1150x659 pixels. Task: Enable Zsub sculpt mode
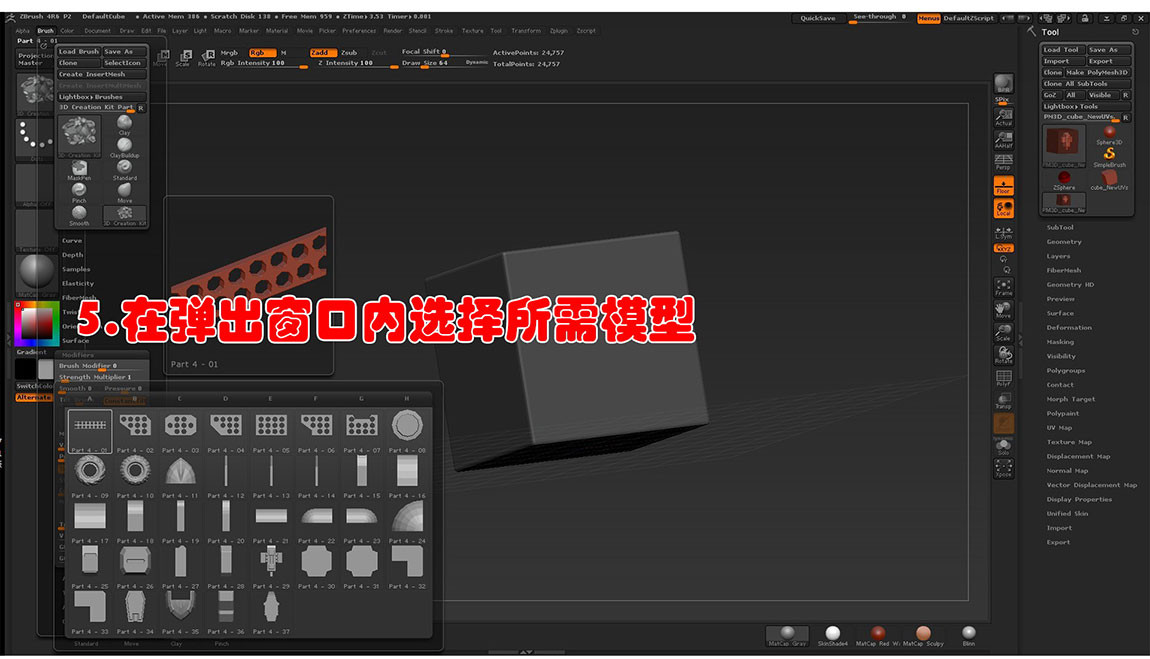350,53
